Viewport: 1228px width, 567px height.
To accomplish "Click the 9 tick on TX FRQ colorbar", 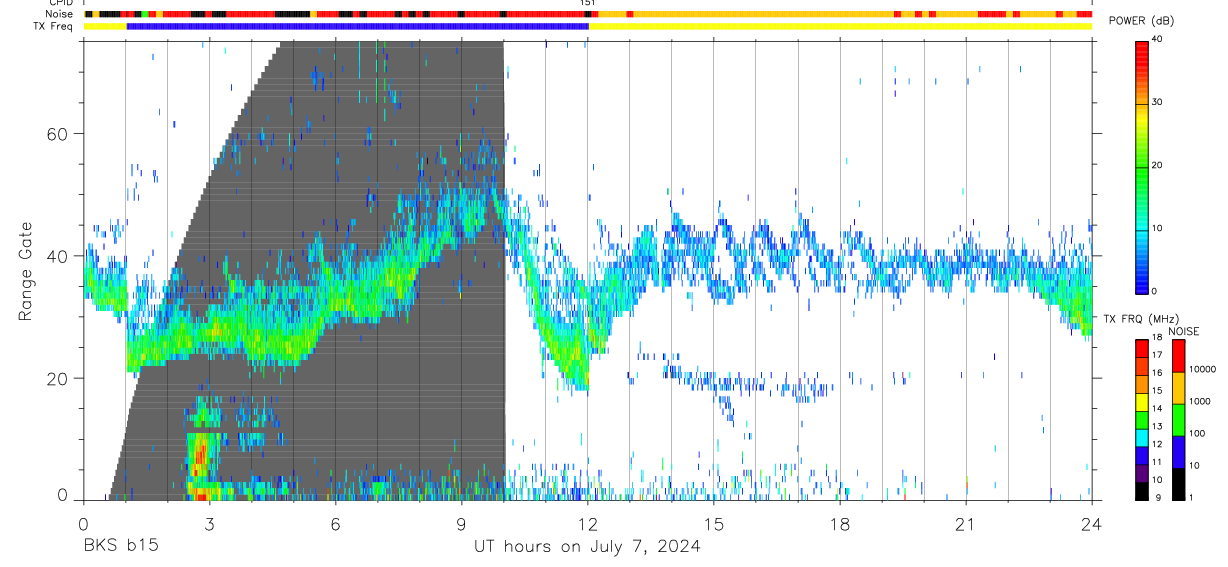I will tap(1157, 497).
